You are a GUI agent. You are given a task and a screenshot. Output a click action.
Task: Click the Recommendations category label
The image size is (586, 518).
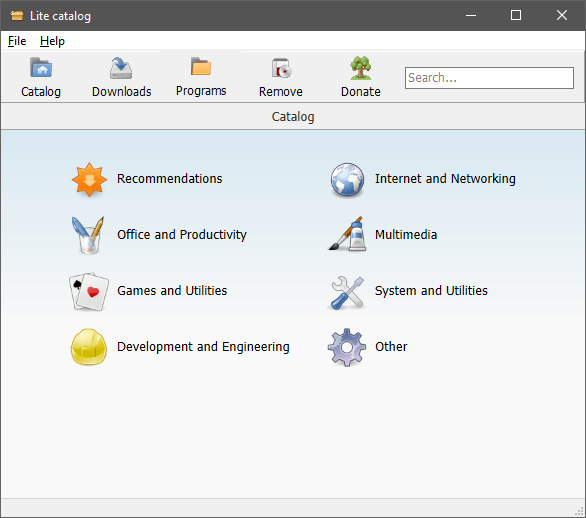(170, 179)
